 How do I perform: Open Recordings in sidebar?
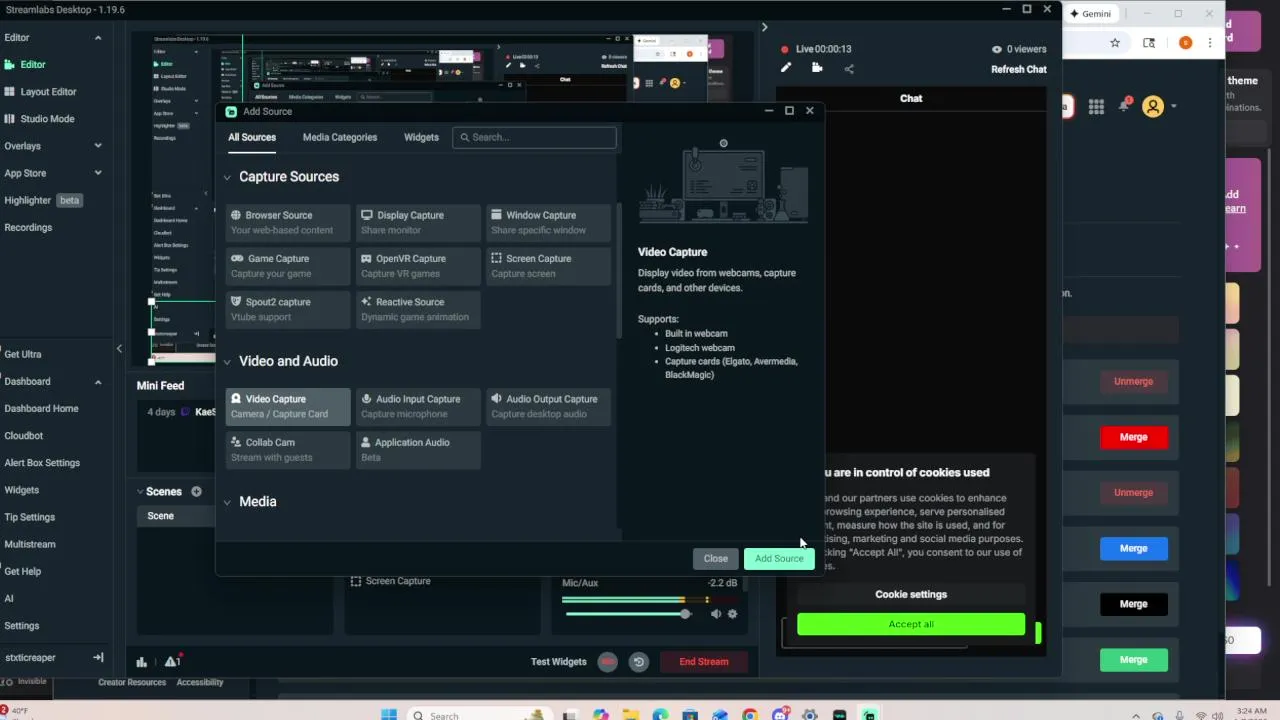[28, 227]
